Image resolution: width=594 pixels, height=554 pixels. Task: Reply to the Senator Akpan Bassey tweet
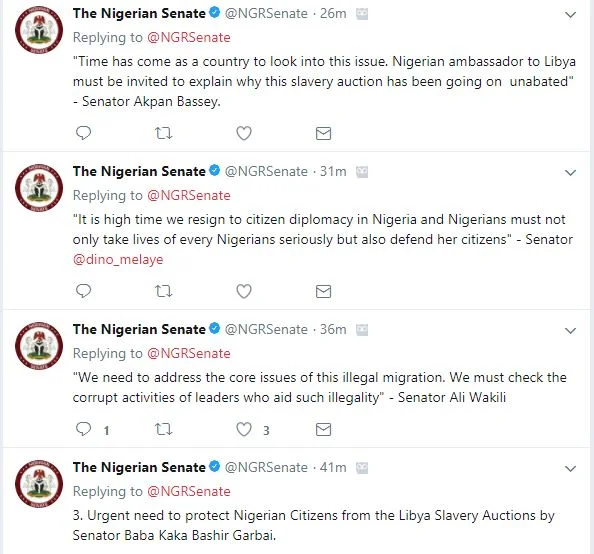coord(83,133)
